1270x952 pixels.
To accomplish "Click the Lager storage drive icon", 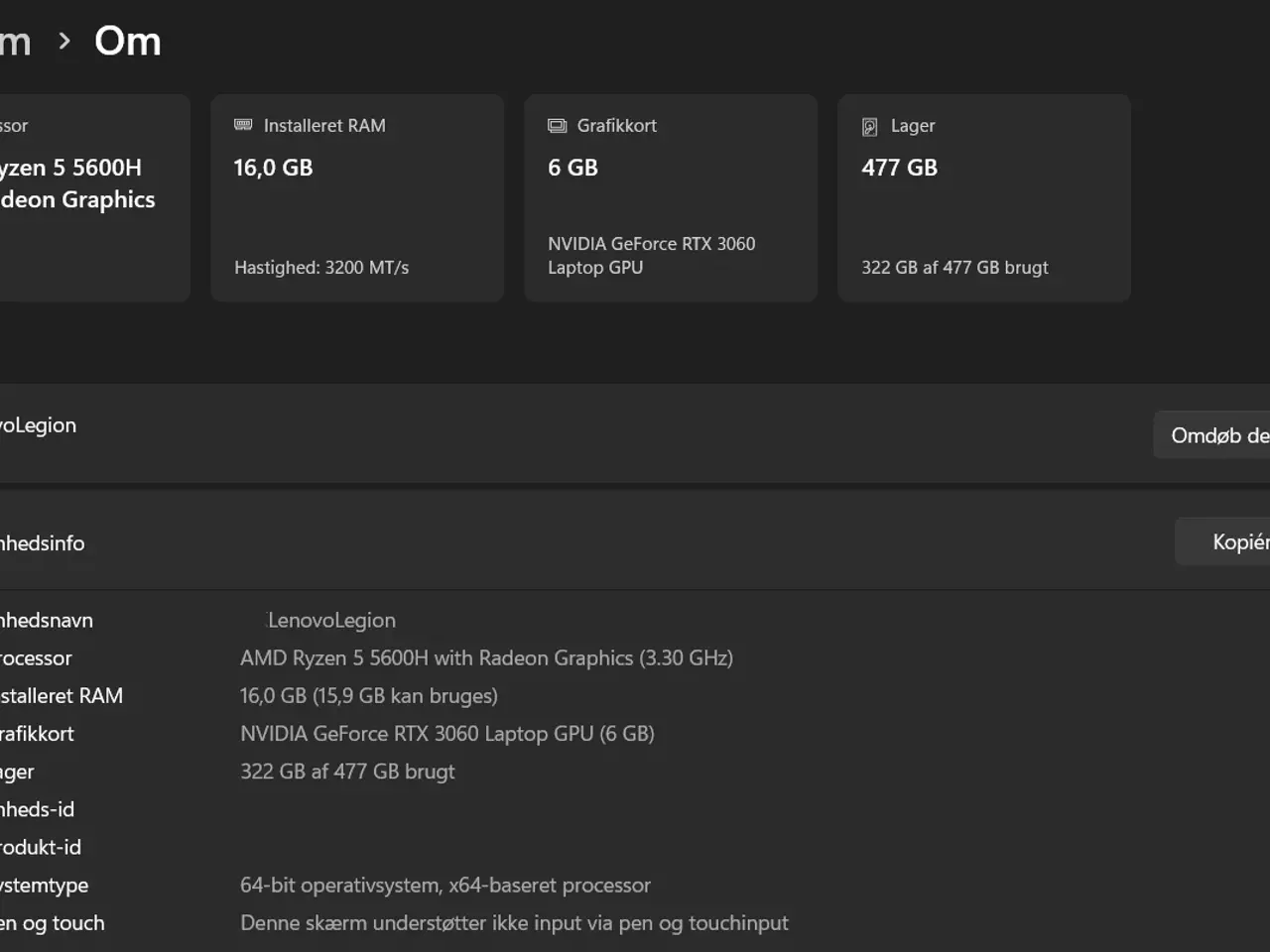I will (x=870, y=126).
